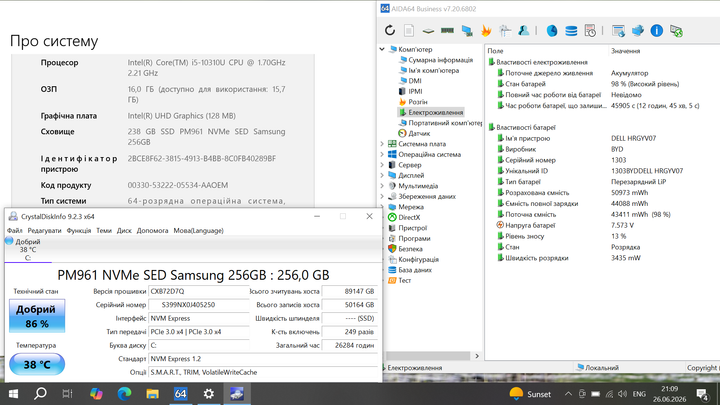Expand the Дисплей tree node
This screenshot has width=720, height=405.
coord(382,175)
